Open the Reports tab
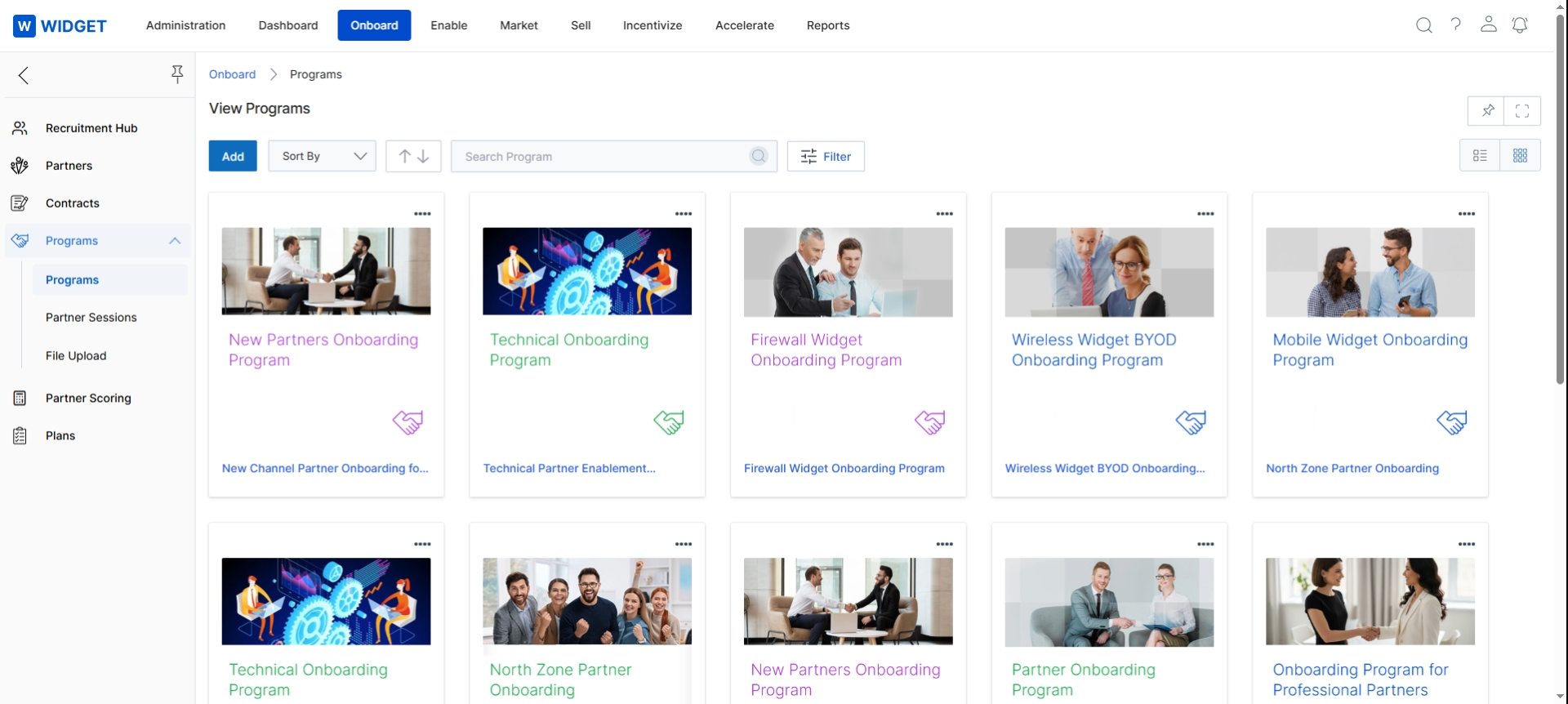The width and height of the screenshot is (1568, 704). pos(828,25)
